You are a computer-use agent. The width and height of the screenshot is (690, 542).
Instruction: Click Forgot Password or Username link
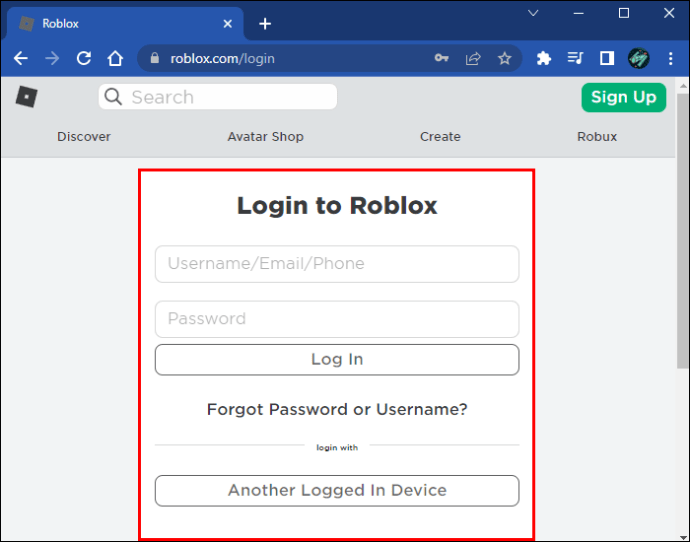(x=337, y=409)
